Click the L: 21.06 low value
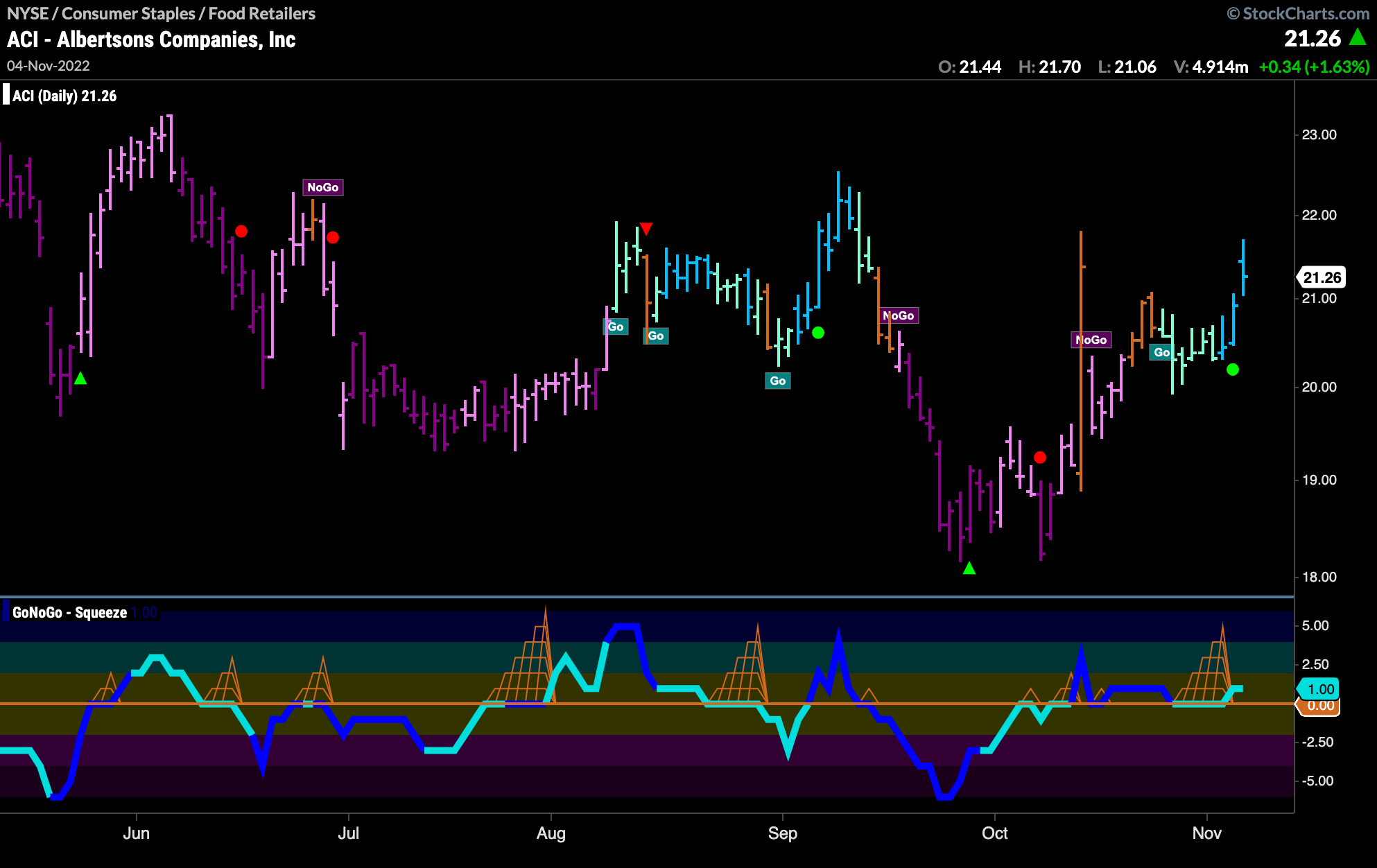This screenshot has width=1377, height=868. 1127,67
